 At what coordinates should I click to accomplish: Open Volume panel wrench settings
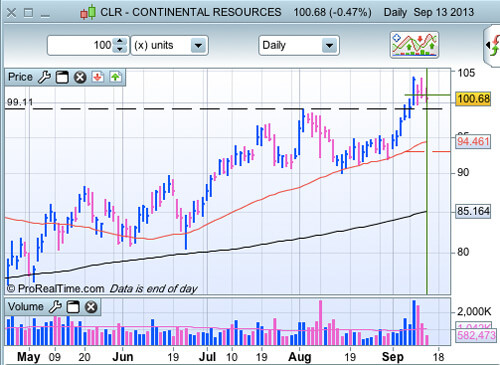point(55,307)
